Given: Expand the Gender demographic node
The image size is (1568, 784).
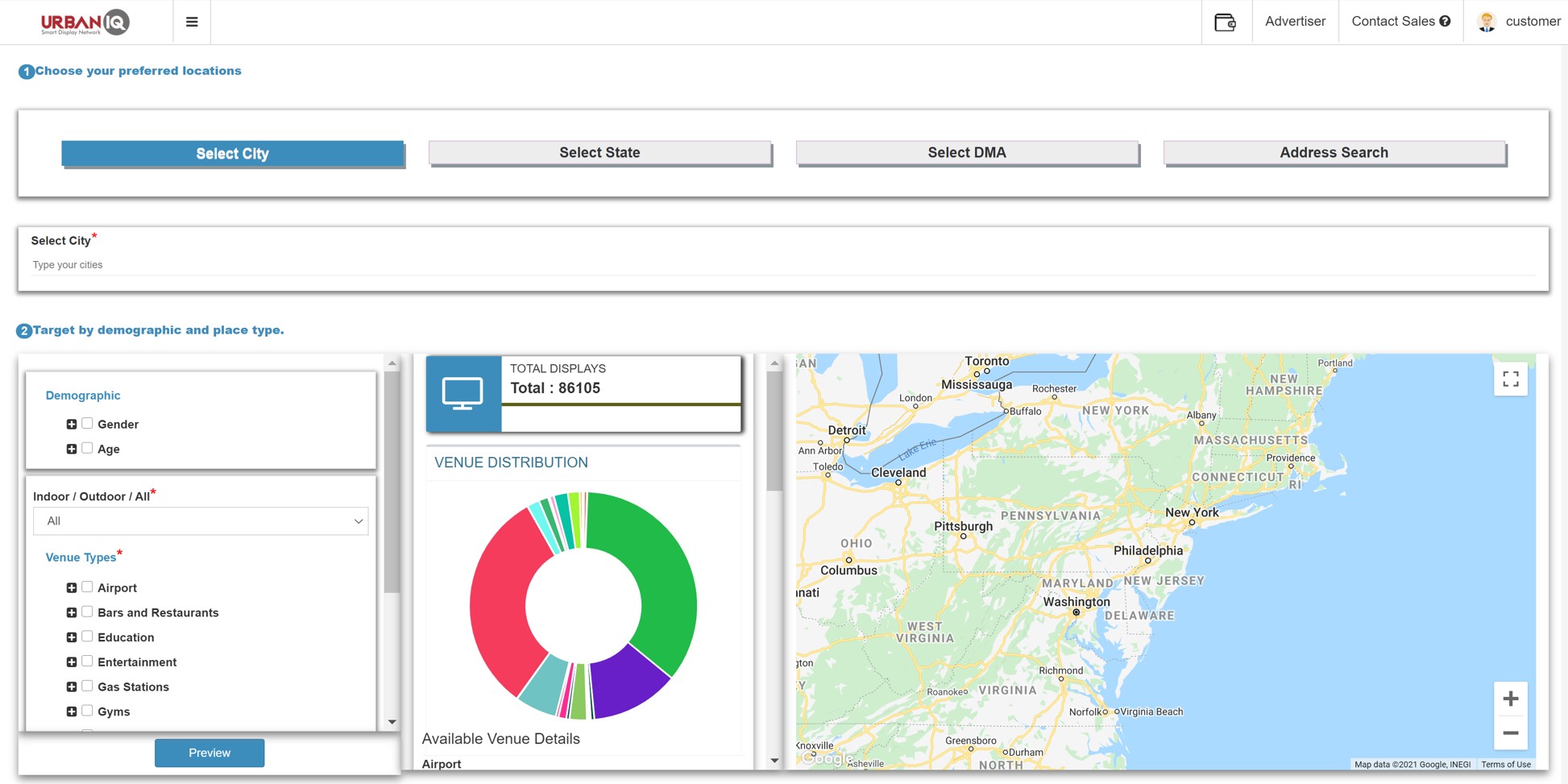Looking at the screenshot, I should point(72,424).
